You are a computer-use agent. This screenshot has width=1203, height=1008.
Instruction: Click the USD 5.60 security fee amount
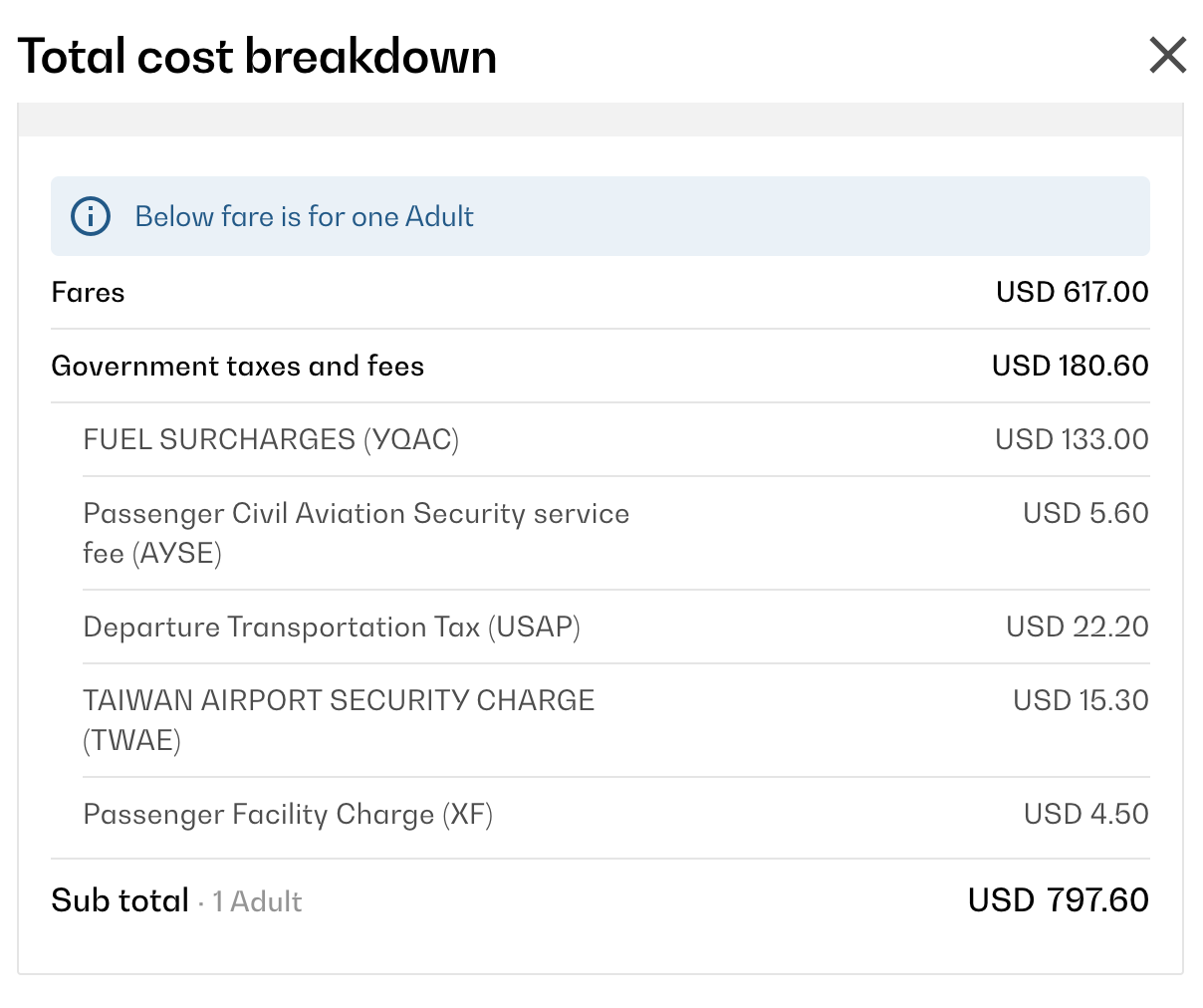[x=1085, y=513]
